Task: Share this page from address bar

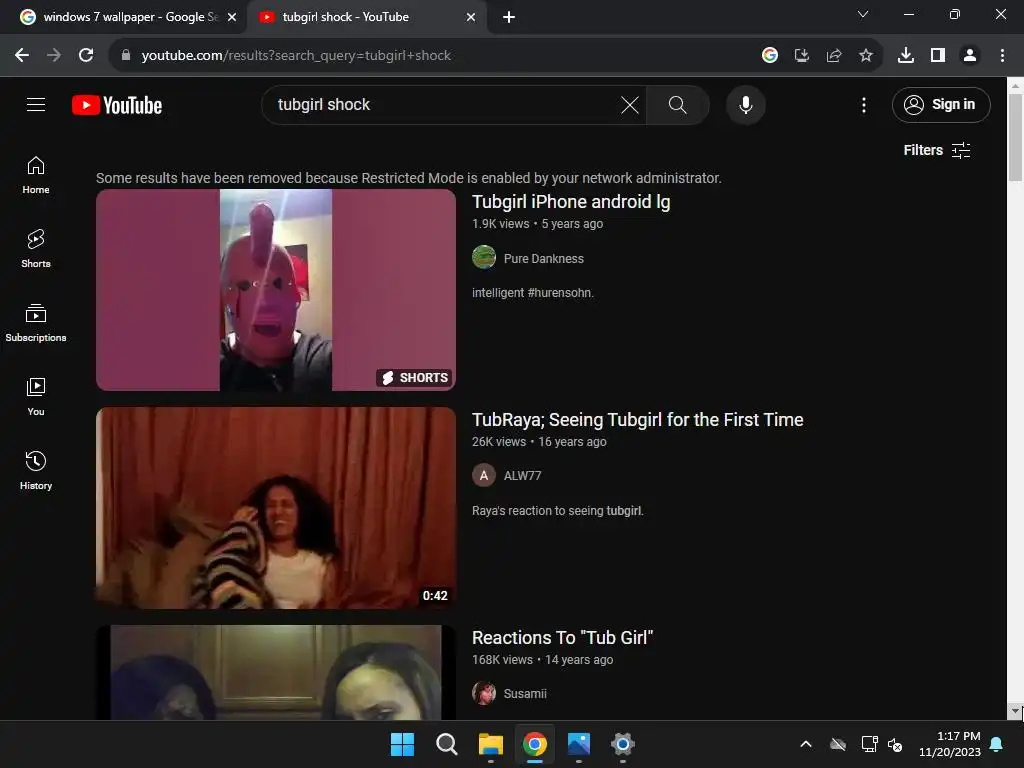Action: 834,56
